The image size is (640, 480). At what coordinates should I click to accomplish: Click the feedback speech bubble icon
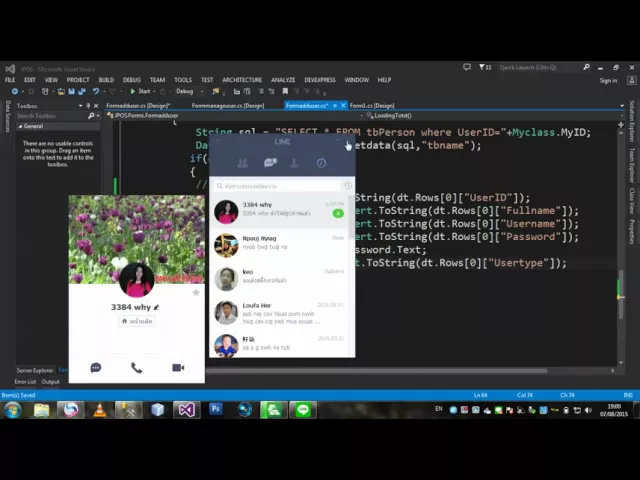click(467, 67)
